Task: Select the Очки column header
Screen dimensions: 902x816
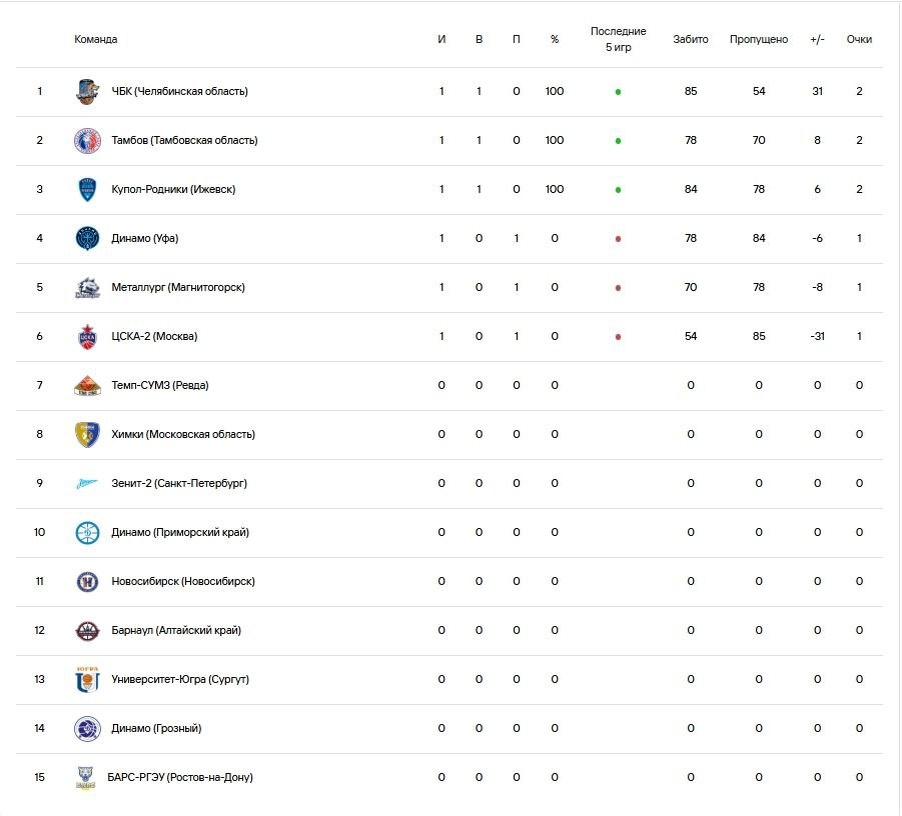Action: (x=859, y=39)
